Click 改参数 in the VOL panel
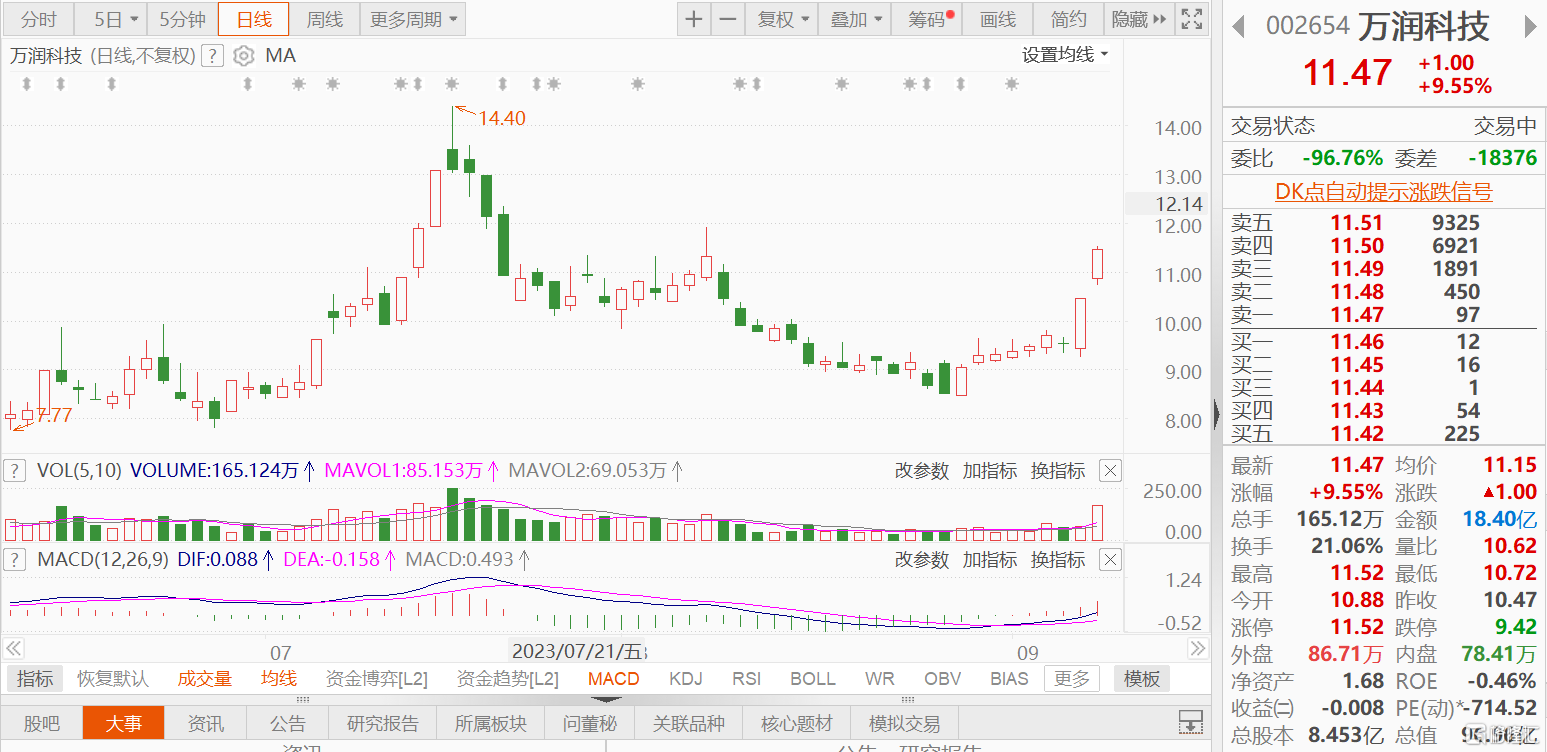The height and width of the screenshot is (752, 1547). pos(921,470)
